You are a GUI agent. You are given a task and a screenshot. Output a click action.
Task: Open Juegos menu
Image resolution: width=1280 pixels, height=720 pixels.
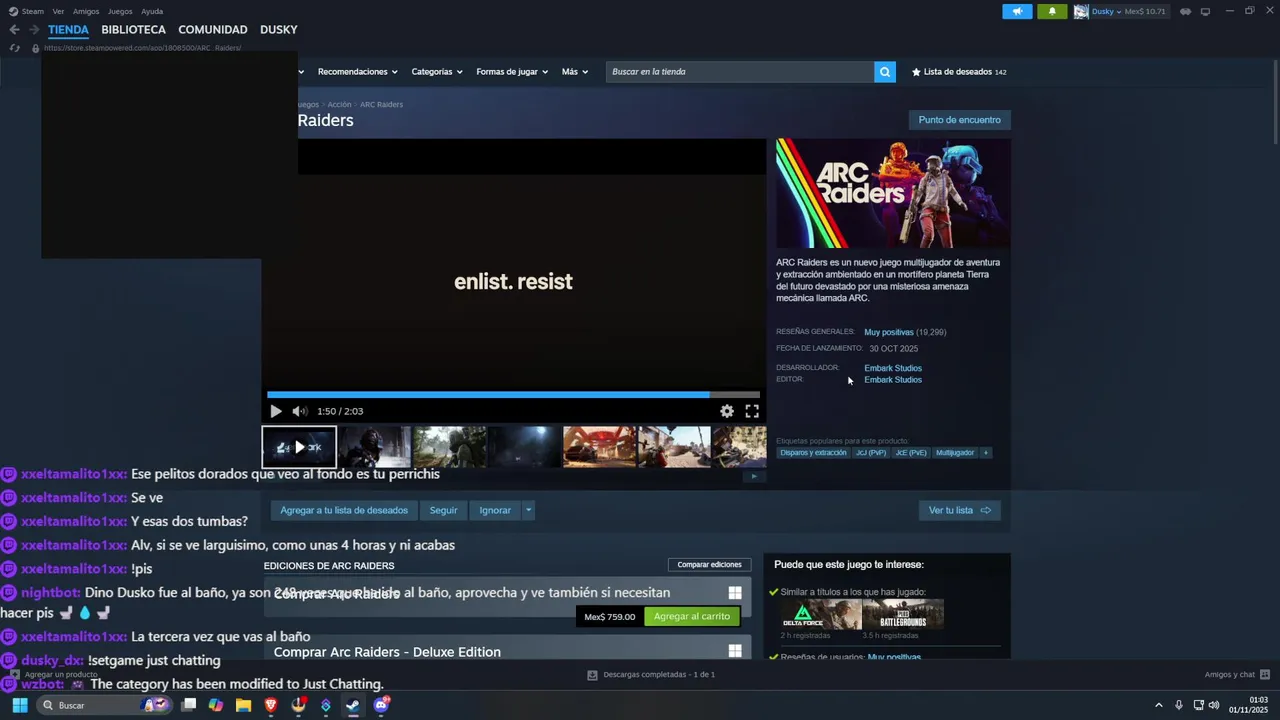point(120,11)
